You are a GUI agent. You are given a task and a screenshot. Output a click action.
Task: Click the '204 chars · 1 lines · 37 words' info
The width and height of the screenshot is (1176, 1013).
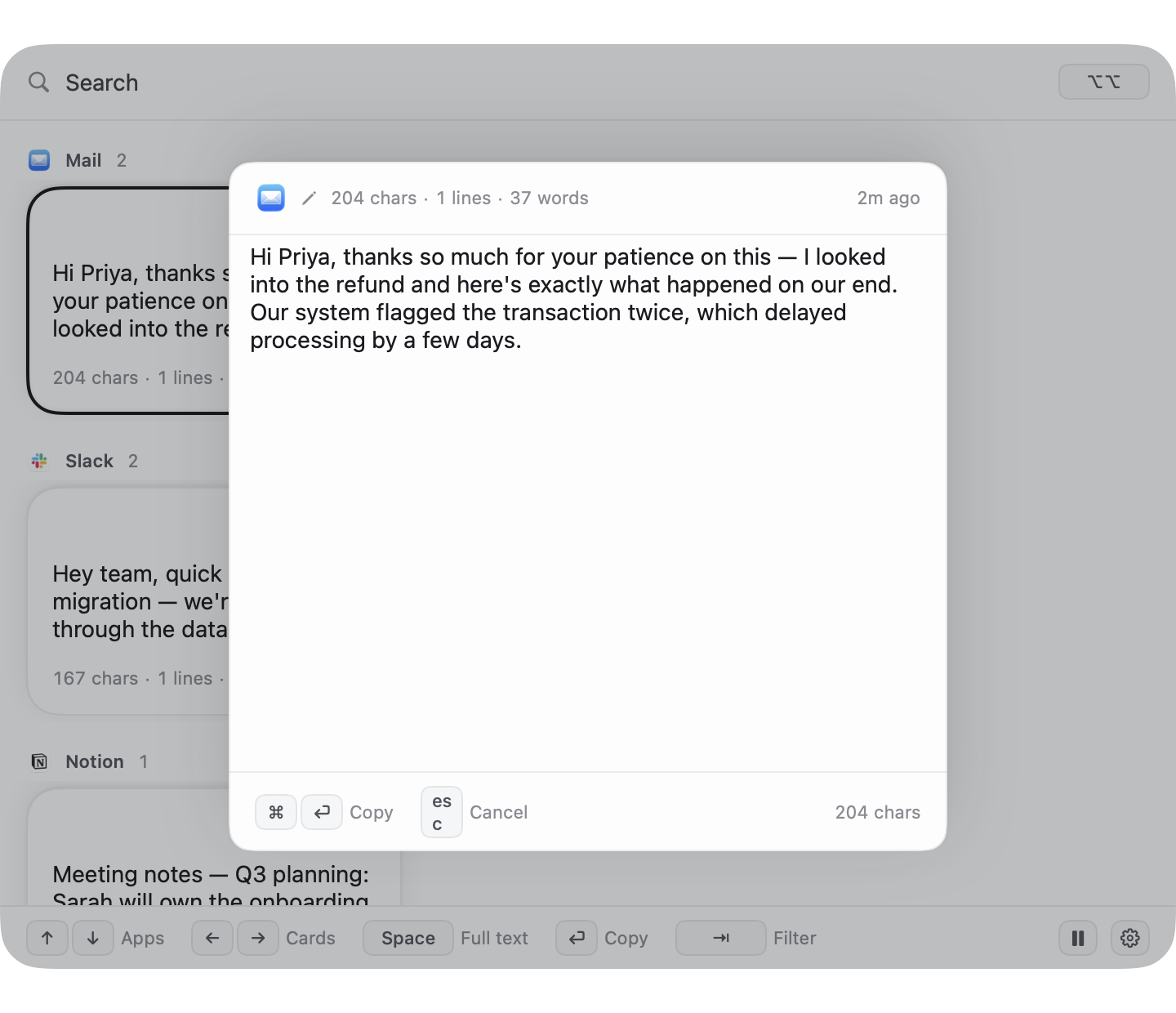460,198
